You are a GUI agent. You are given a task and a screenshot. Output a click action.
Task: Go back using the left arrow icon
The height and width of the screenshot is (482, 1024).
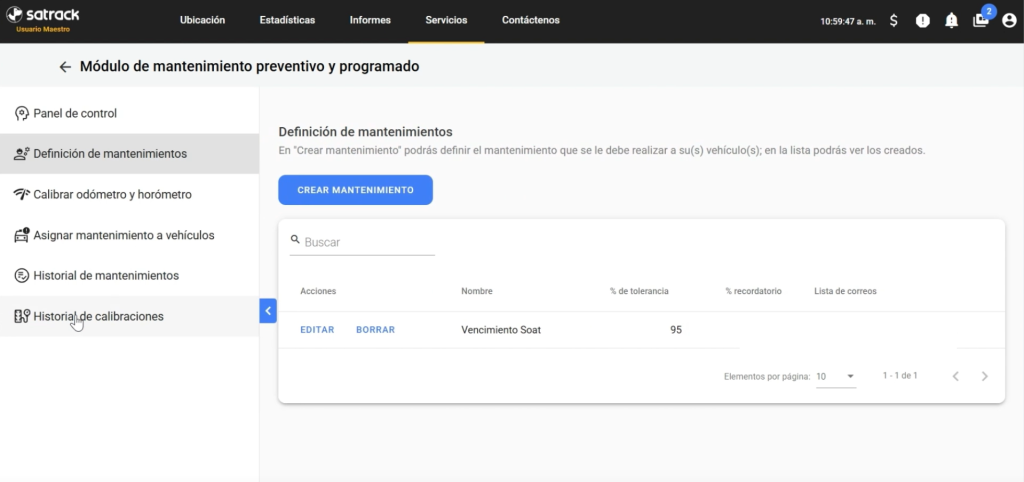point(65,67)
